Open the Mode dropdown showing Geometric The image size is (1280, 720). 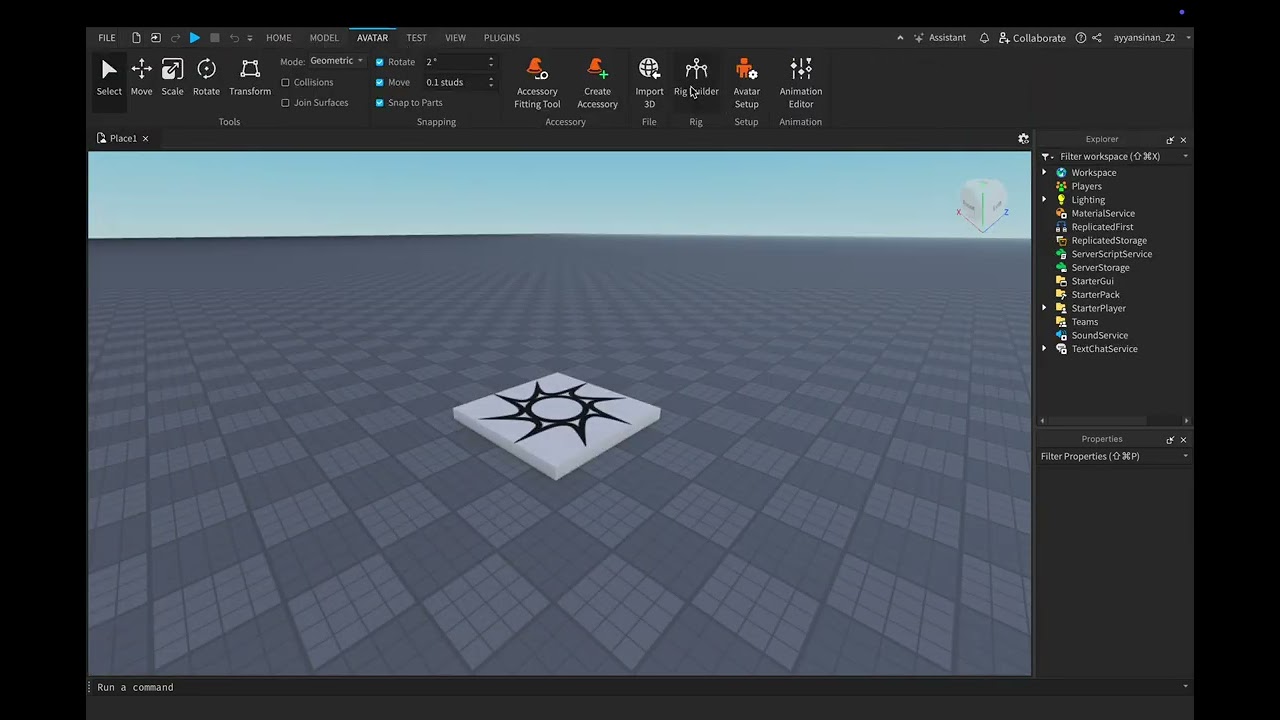pos(335,61)
